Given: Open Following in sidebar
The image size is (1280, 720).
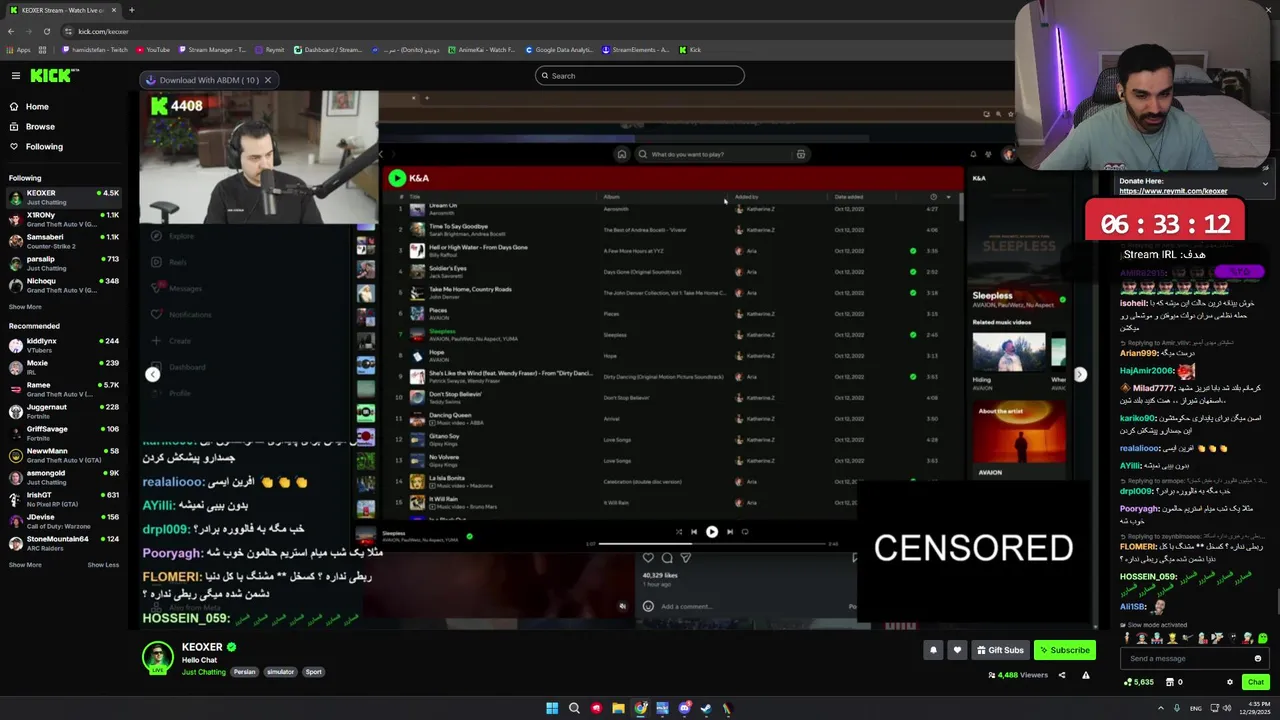Looking at the screenshot, I should pos(44,146).
